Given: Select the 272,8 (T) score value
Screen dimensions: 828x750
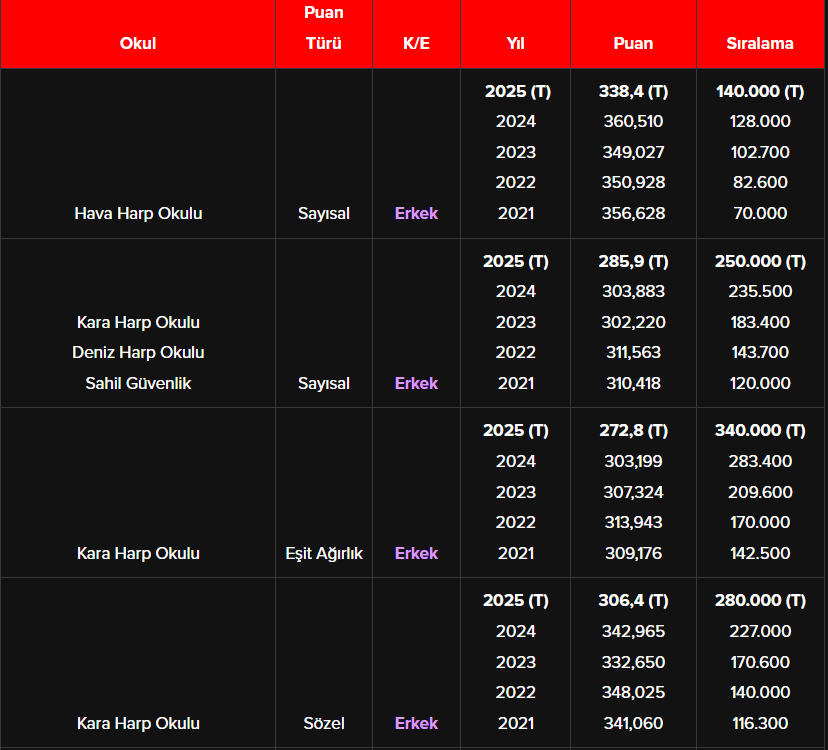Looking at the screenshot, I should (x=633, y=431).
